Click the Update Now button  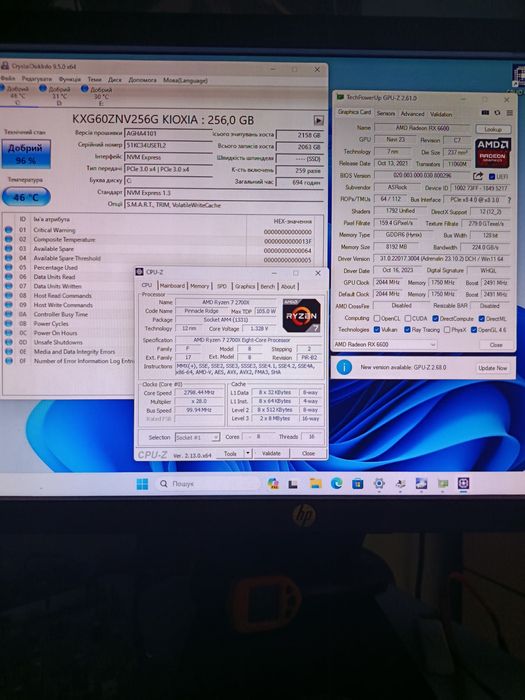click(x=492, y=368)
